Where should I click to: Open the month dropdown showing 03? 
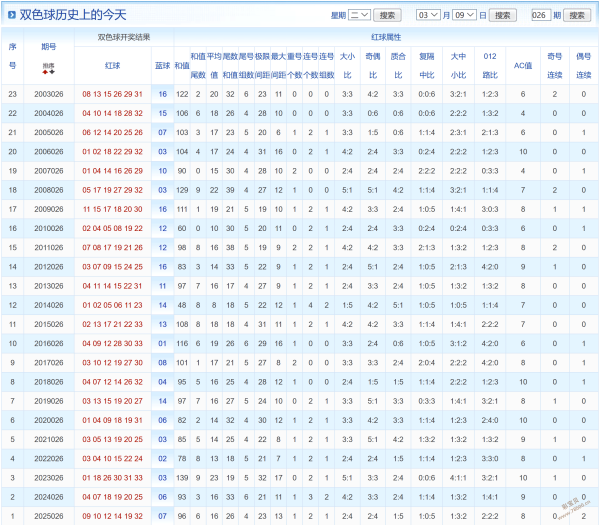click(x=427, y=15)
